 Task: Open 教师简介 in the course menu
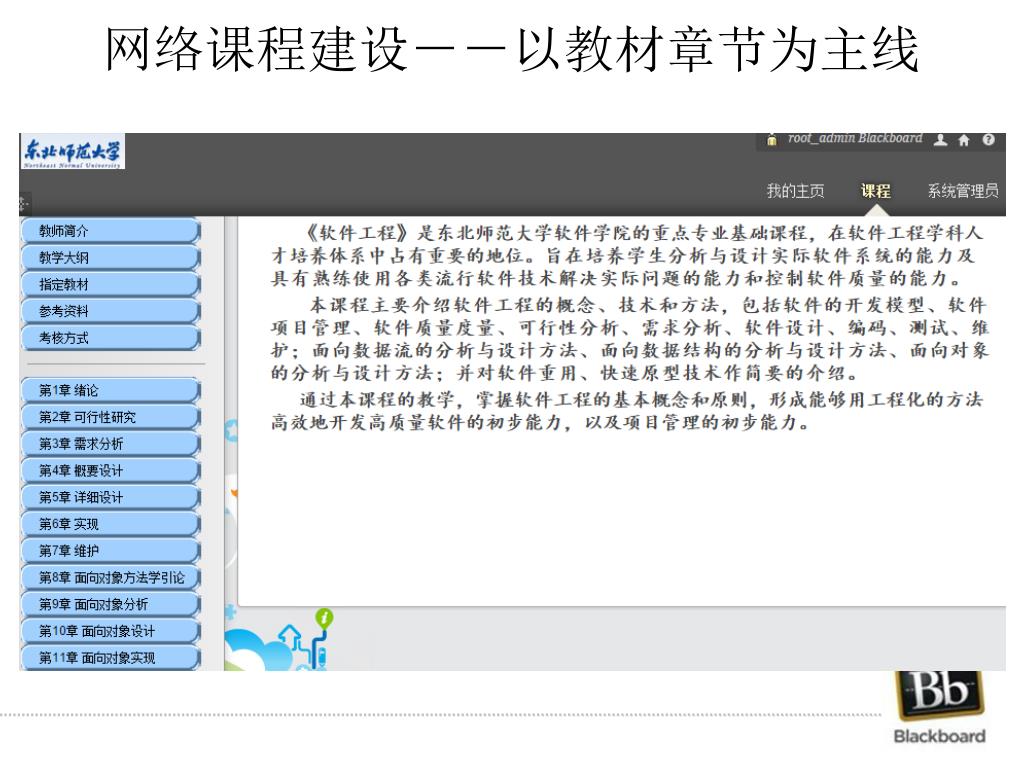pyautogui.click(x=110, y=231)
